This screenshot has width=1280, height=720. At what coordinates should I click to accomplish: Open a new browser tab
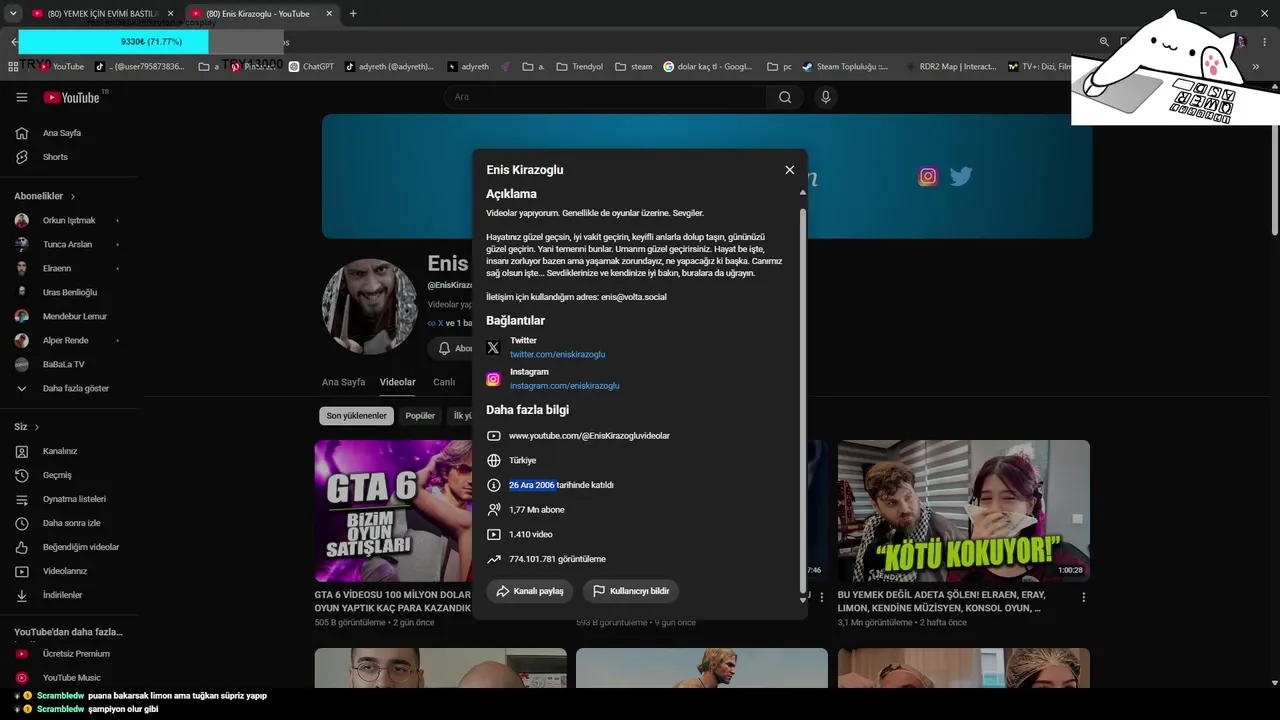(353, 14)
